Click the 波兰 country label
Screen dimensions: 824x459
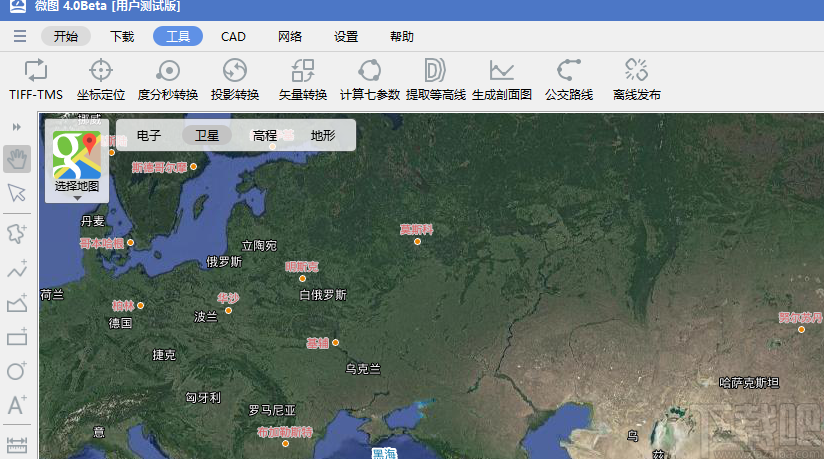(x=205, y=317)
